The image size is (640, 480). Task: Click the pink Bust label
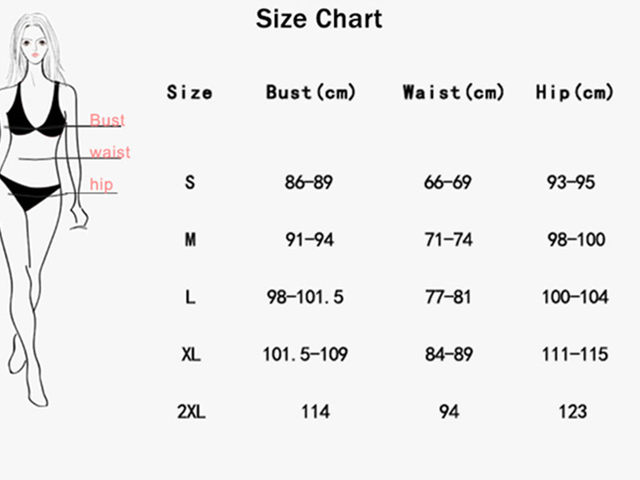(x=107, y=121)
